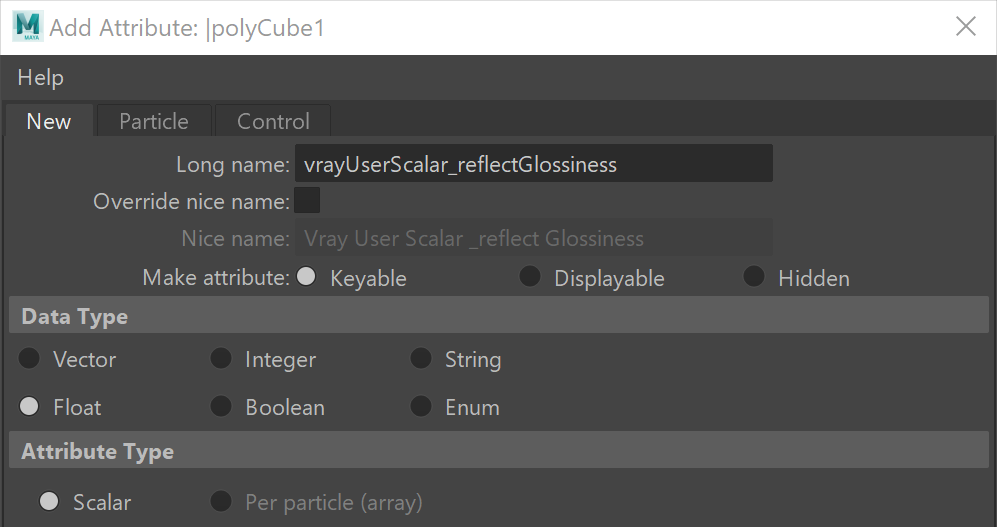Click the disabled Nice name field
997x527 pixels.
coord(533,238)
